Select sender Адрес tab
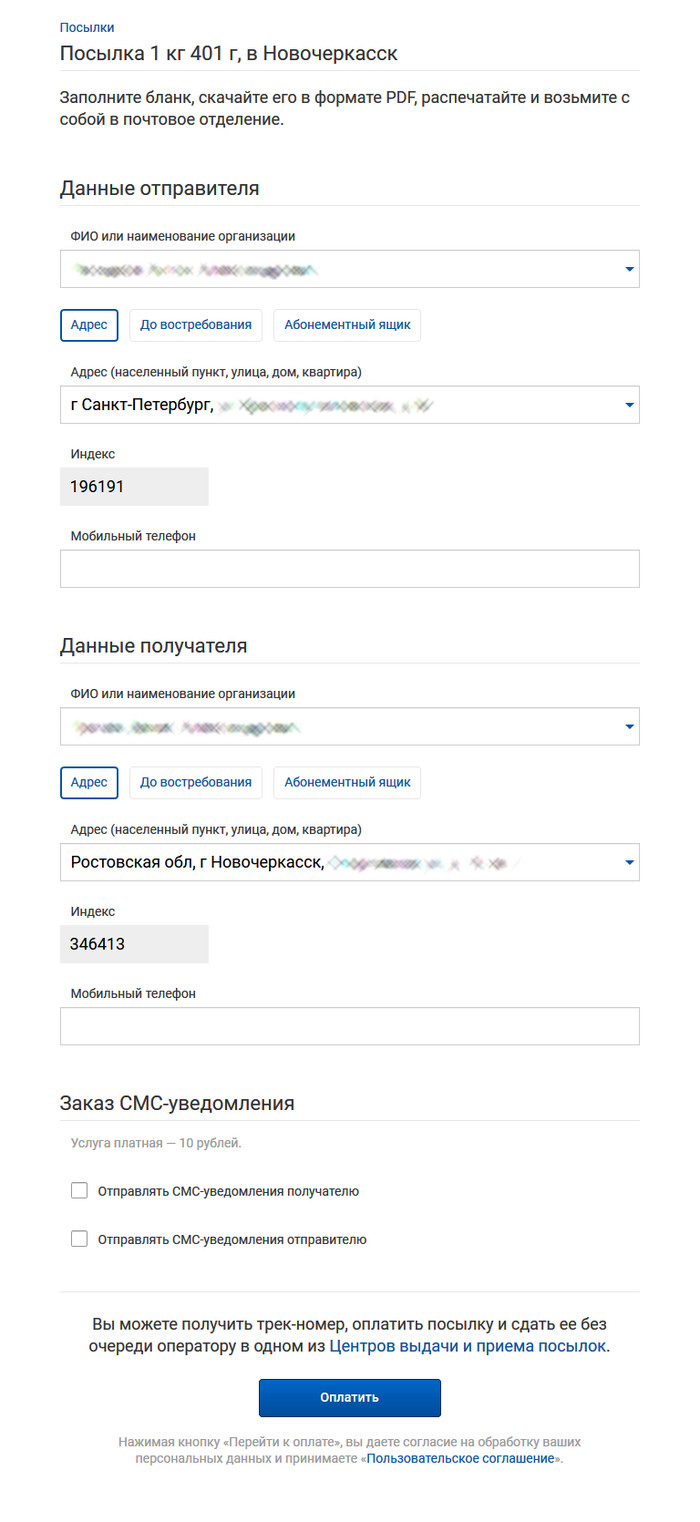Screen dimensions: 700x1522 click(x=89, y=325)
